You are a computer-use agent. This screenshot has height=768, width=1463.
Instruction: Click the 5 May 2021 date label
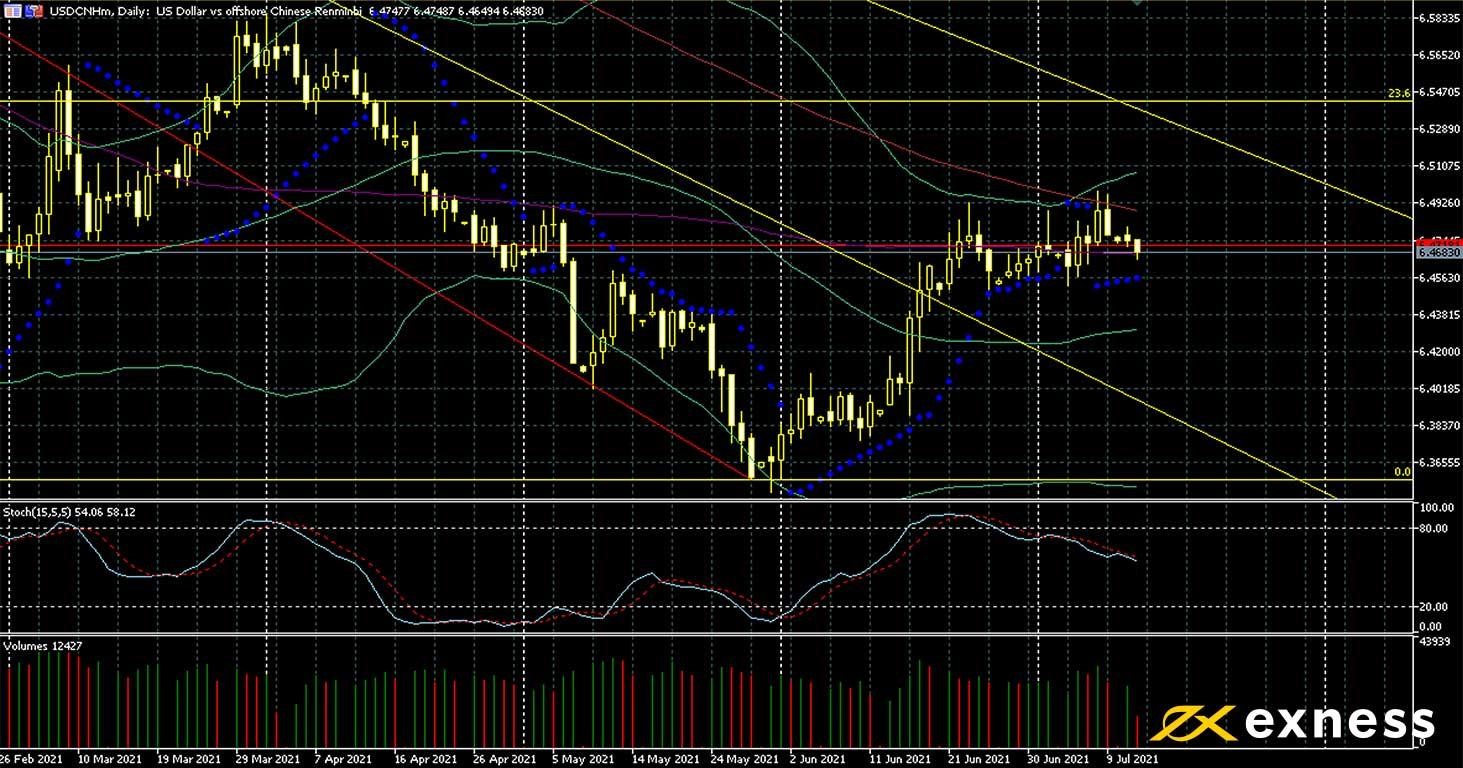[x=583, y=759]
